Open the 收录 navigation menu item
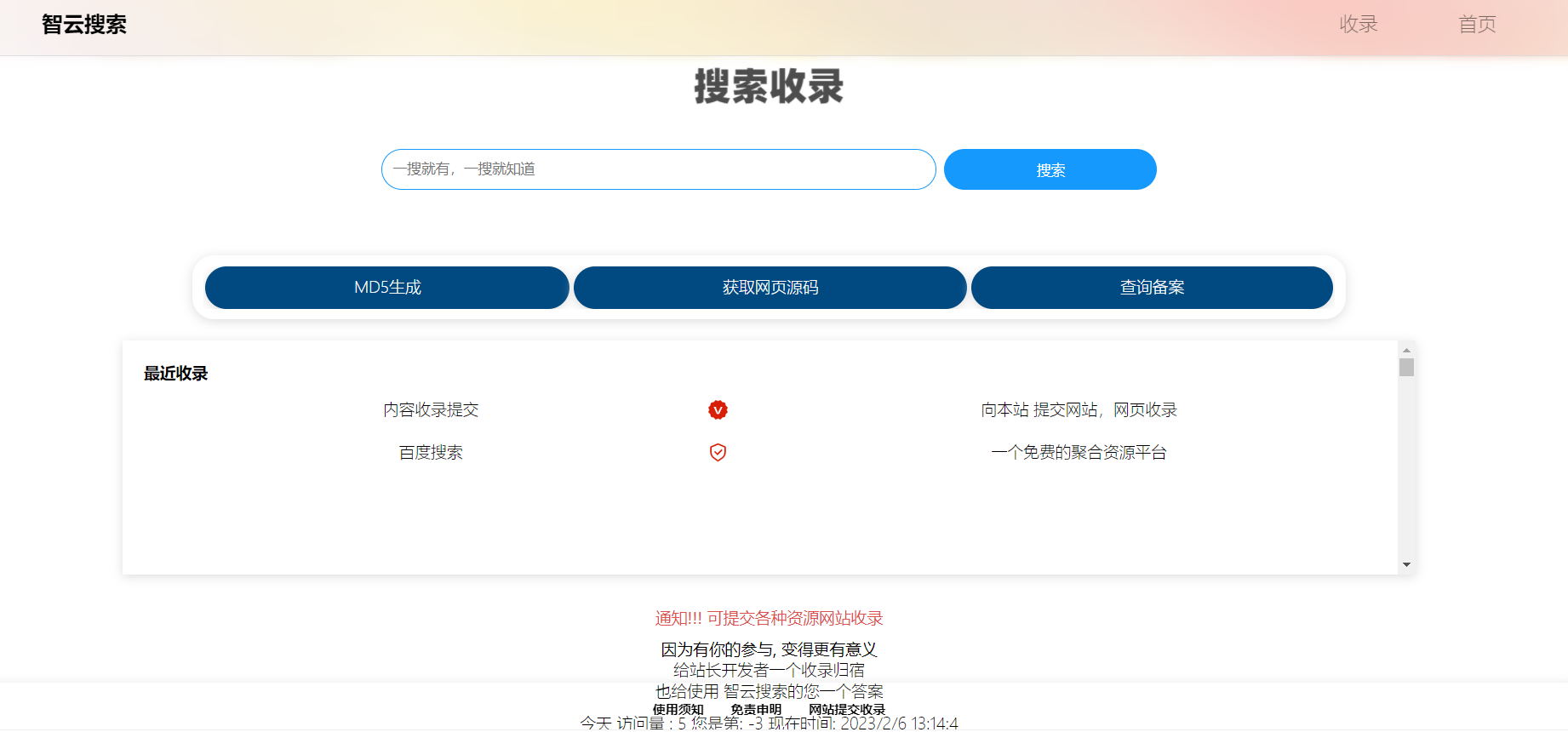Image resolution: width=1568 pixels, height=732 pixels. click(1358, 25)
